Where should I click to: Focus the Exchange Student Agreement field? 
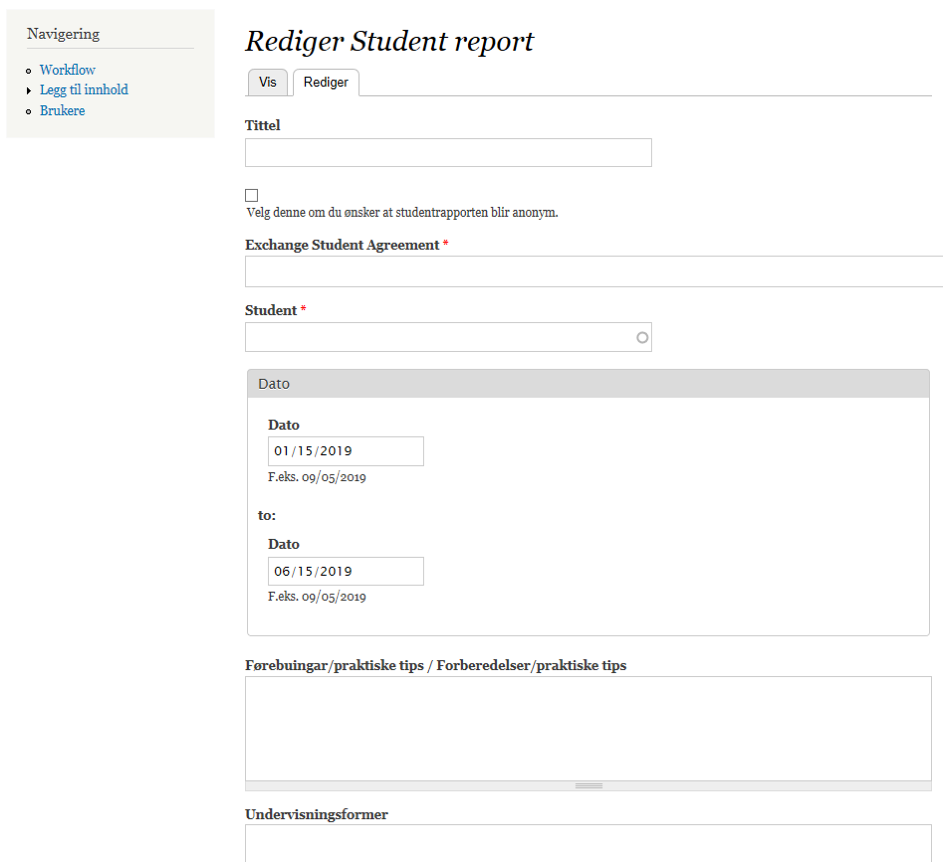point(593,271)
